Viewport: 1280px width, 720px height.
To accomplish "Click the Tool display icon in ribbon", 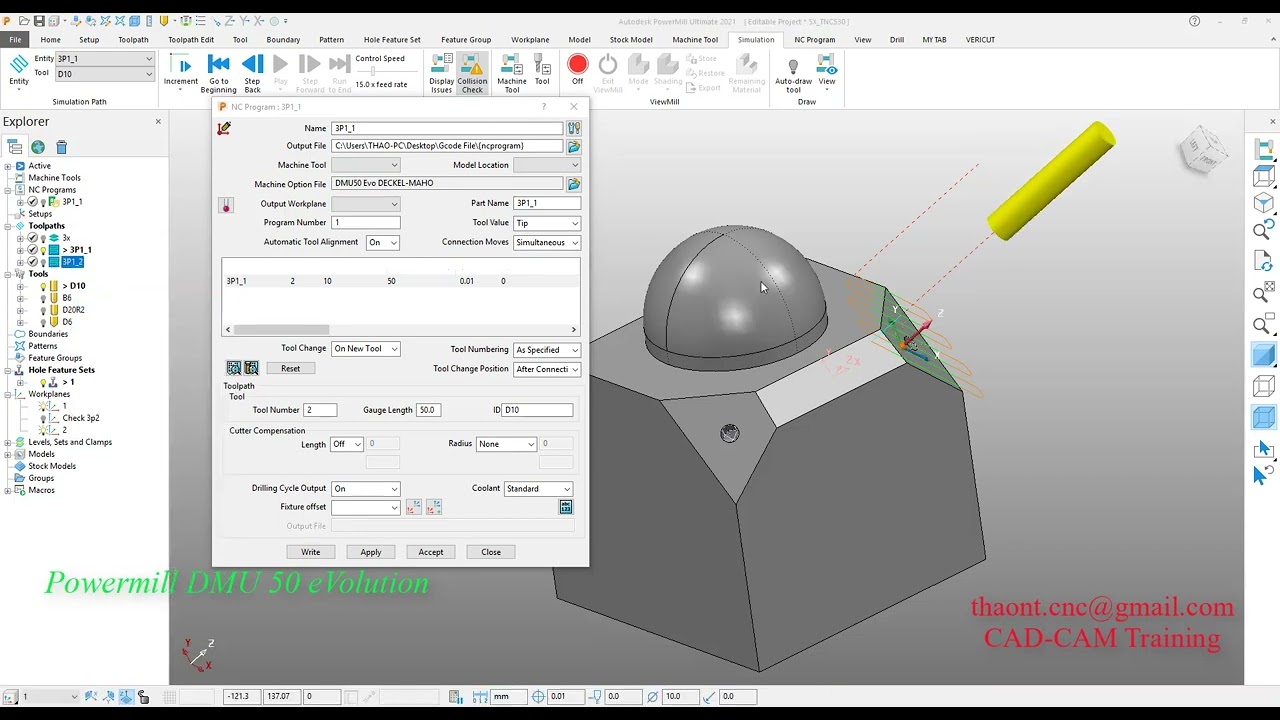I will (x=542, y=66).
